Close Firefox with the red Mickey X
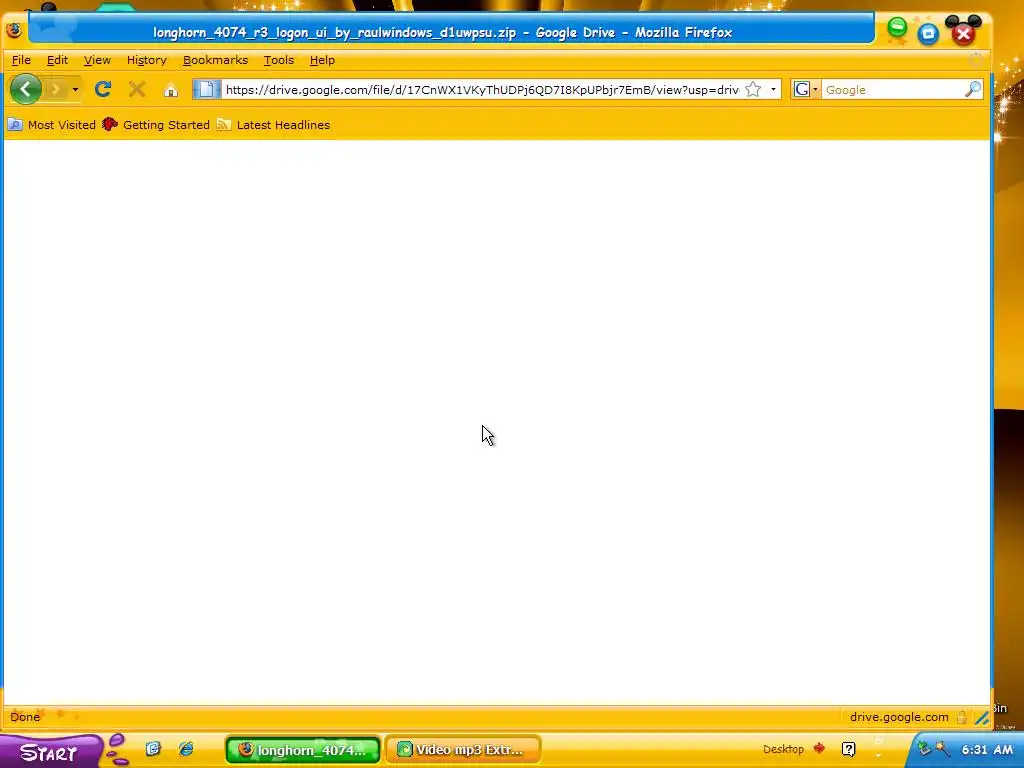Image resolution: width=1024 pixels, height=768 pixels. click(963, 34)
